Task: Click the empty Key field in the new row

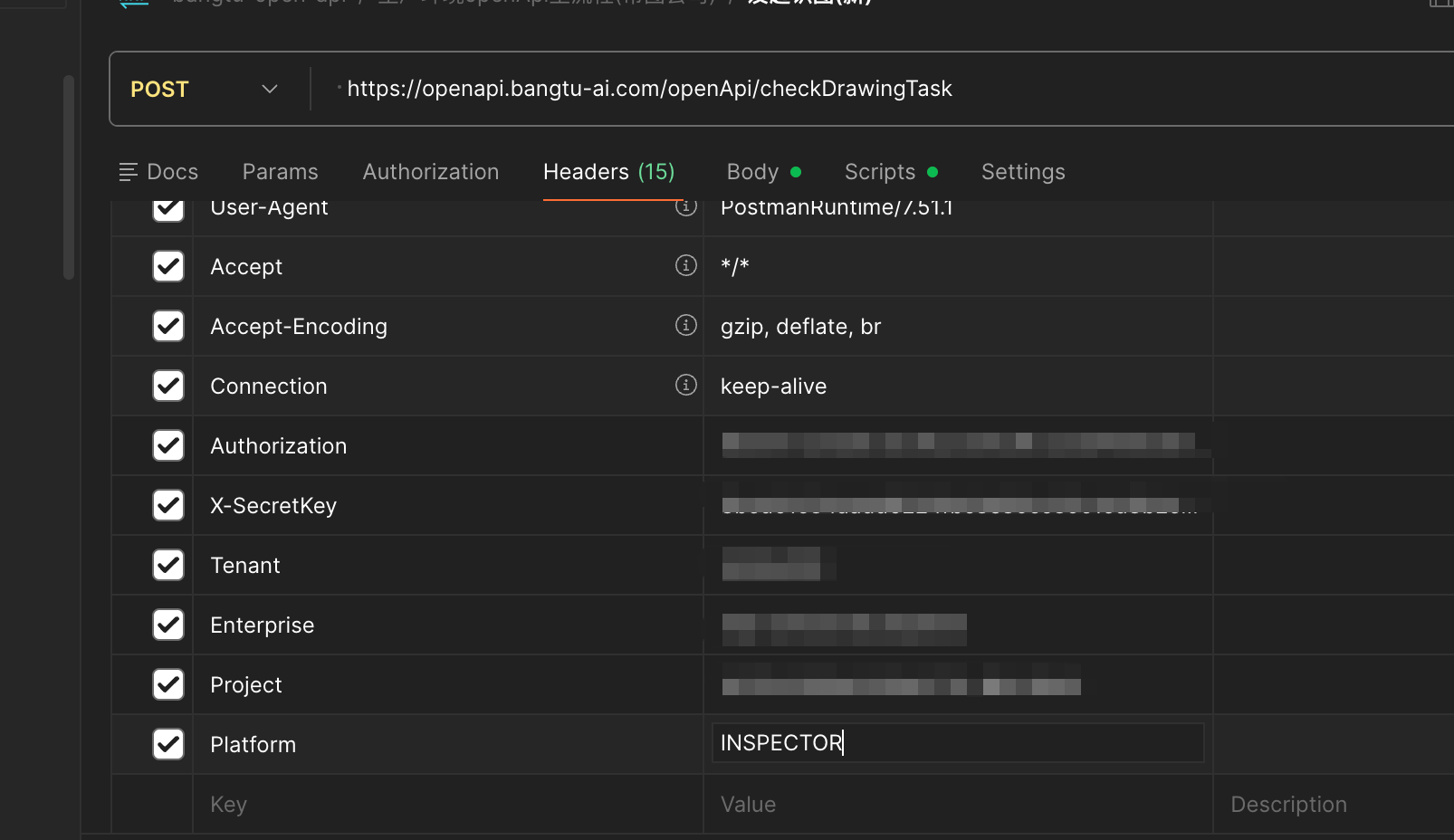Action: (x=448, y=804)
